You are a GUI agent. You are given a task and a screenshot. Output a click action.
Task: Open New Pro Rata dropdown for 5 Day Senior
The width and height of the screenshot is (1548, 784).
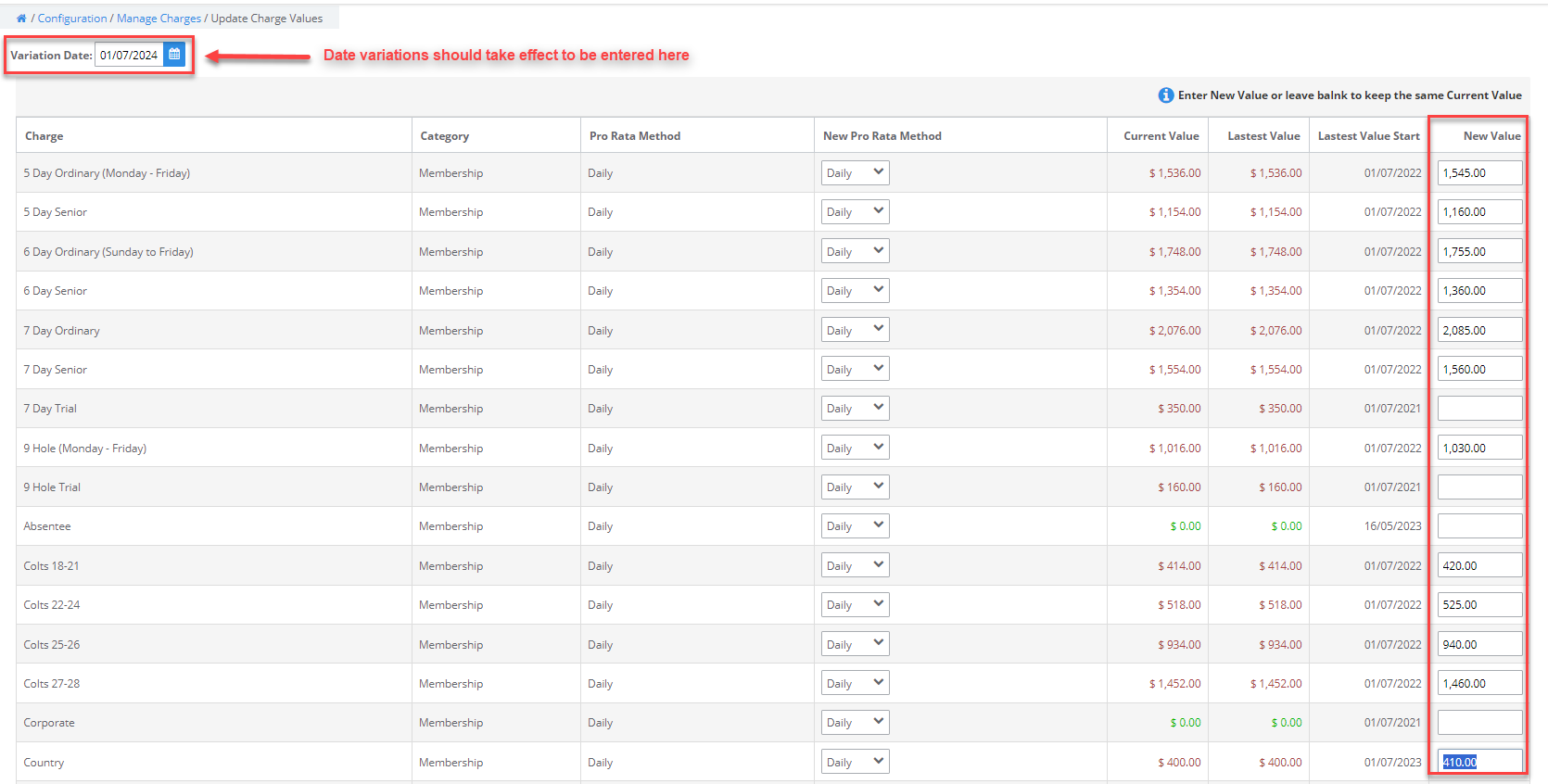[855, 212]
